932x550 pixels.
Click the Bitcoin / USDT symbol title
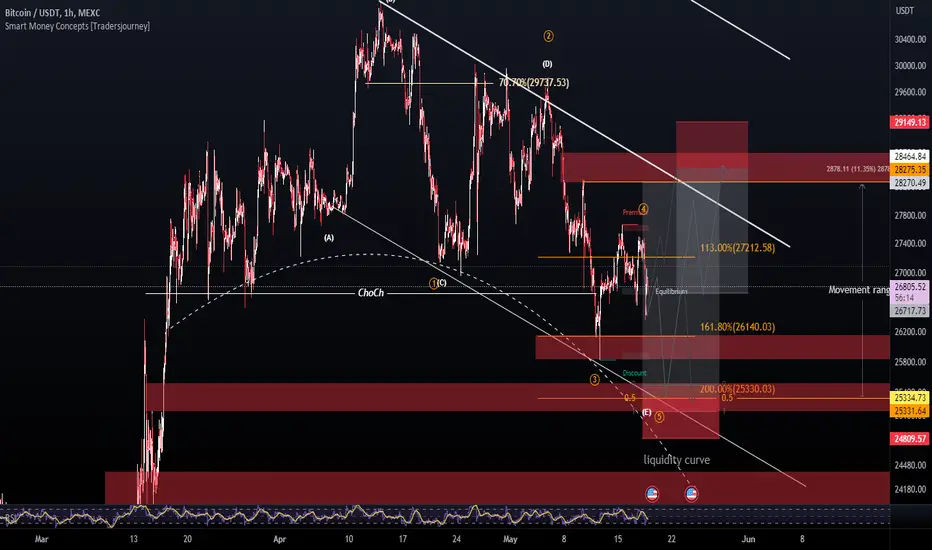click(52, 12)
